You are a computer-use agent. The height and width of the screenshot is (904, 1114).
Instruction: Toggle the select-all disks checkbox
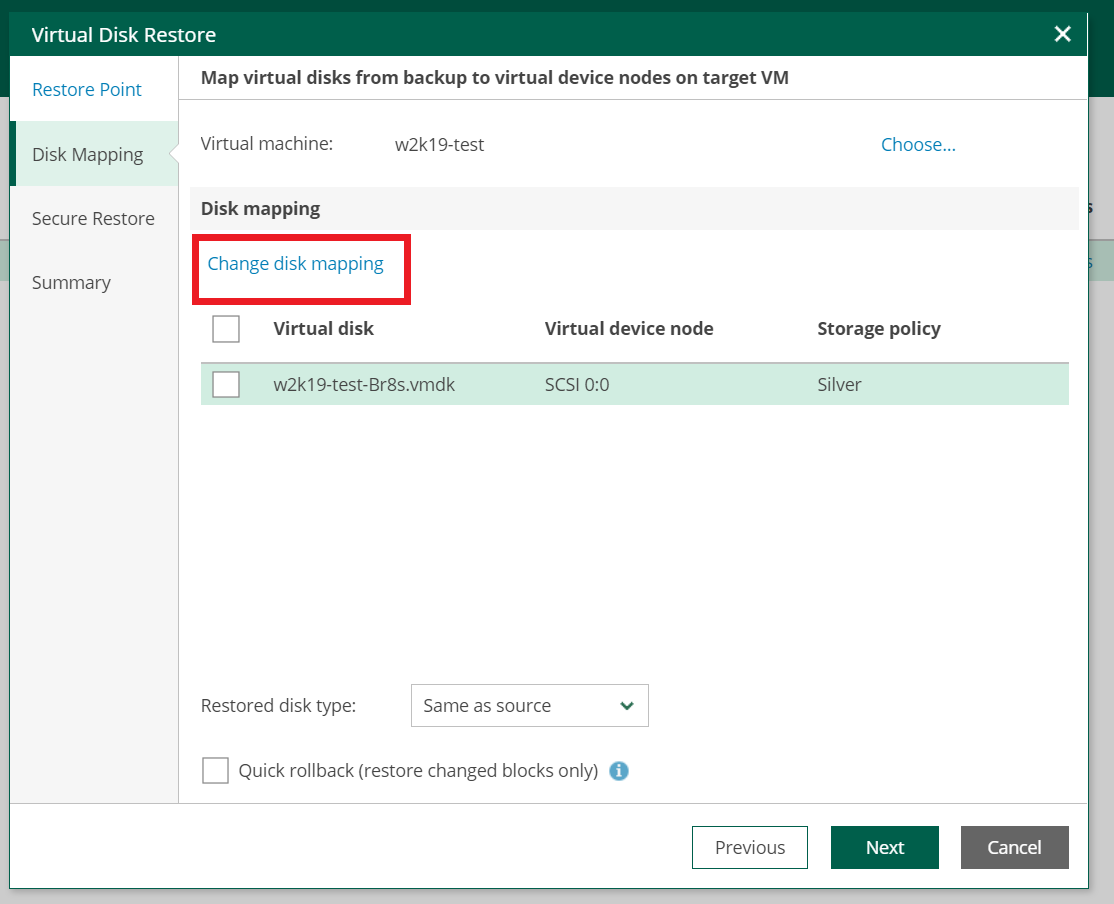(x=225, y=328)
